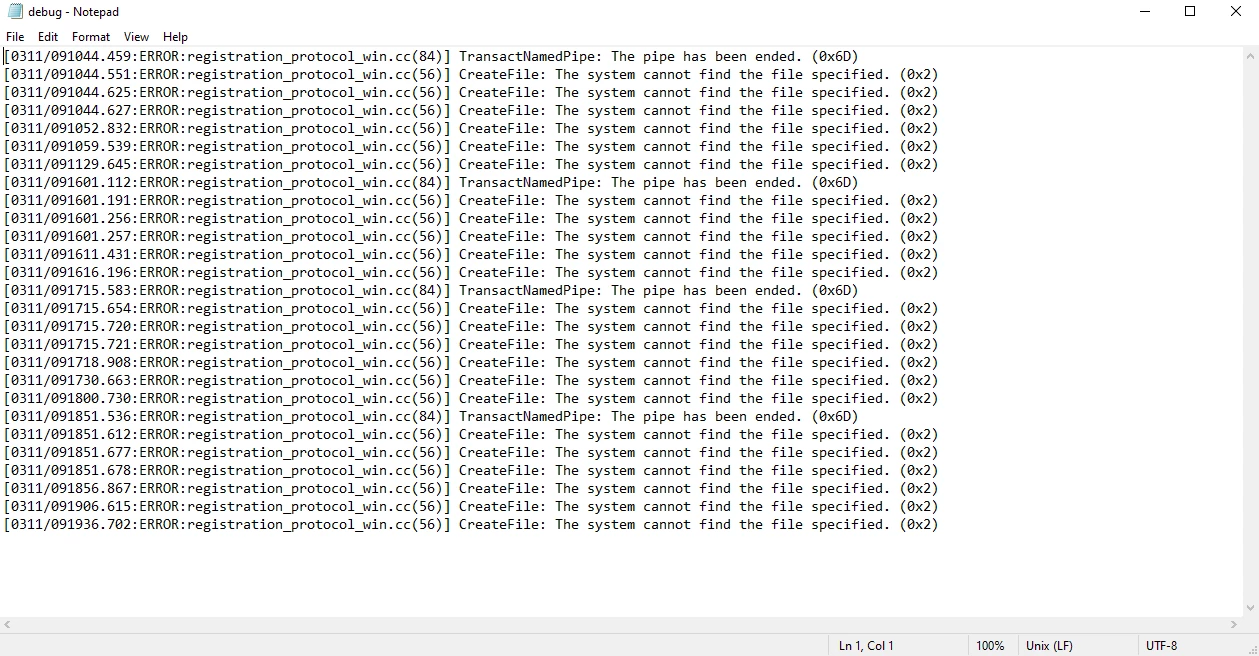
Task: Click the log line timestamped 091715.583
Action: (431, 291)
